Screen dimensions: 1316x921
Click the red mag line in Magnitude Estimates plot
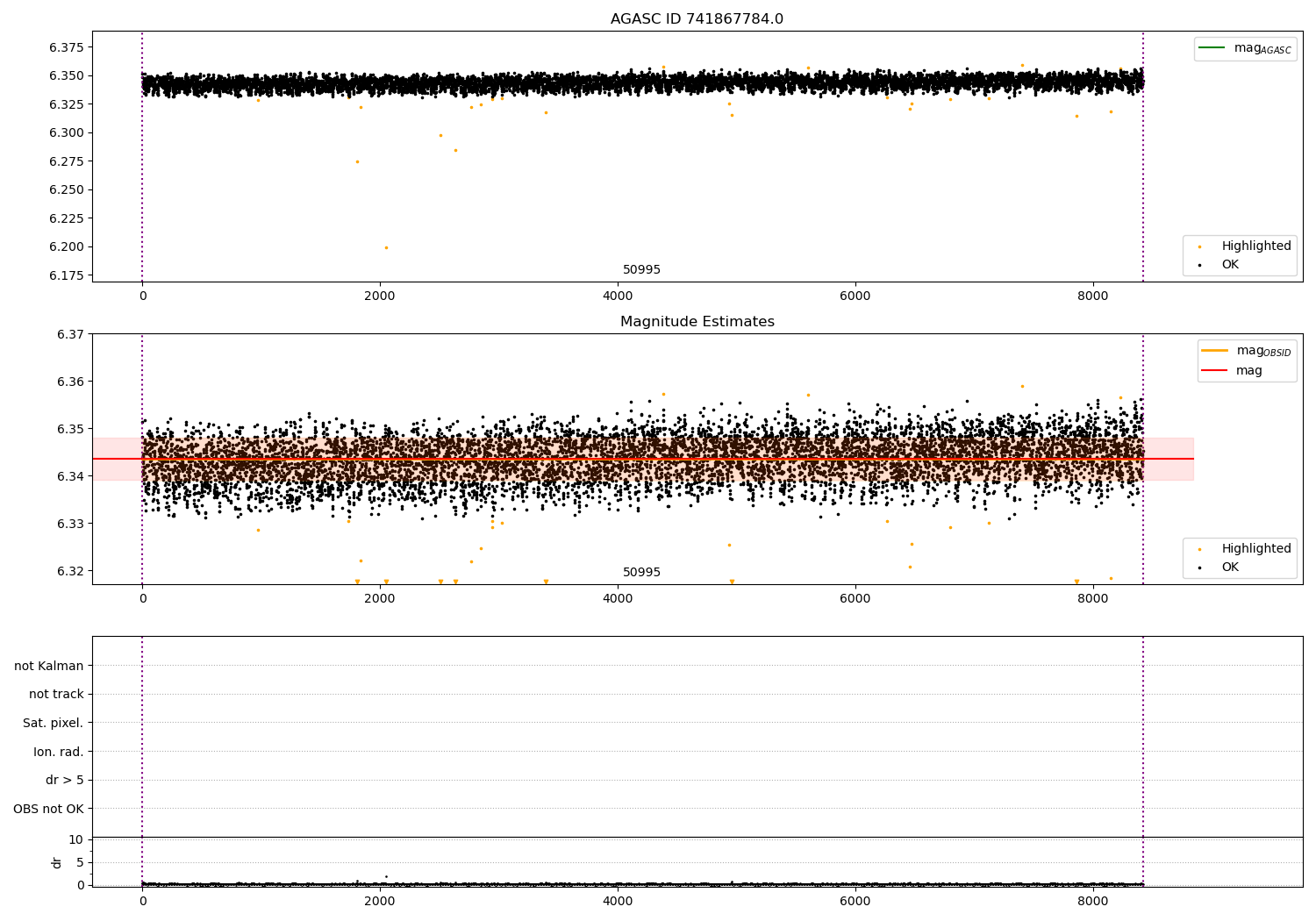point(643,459)
